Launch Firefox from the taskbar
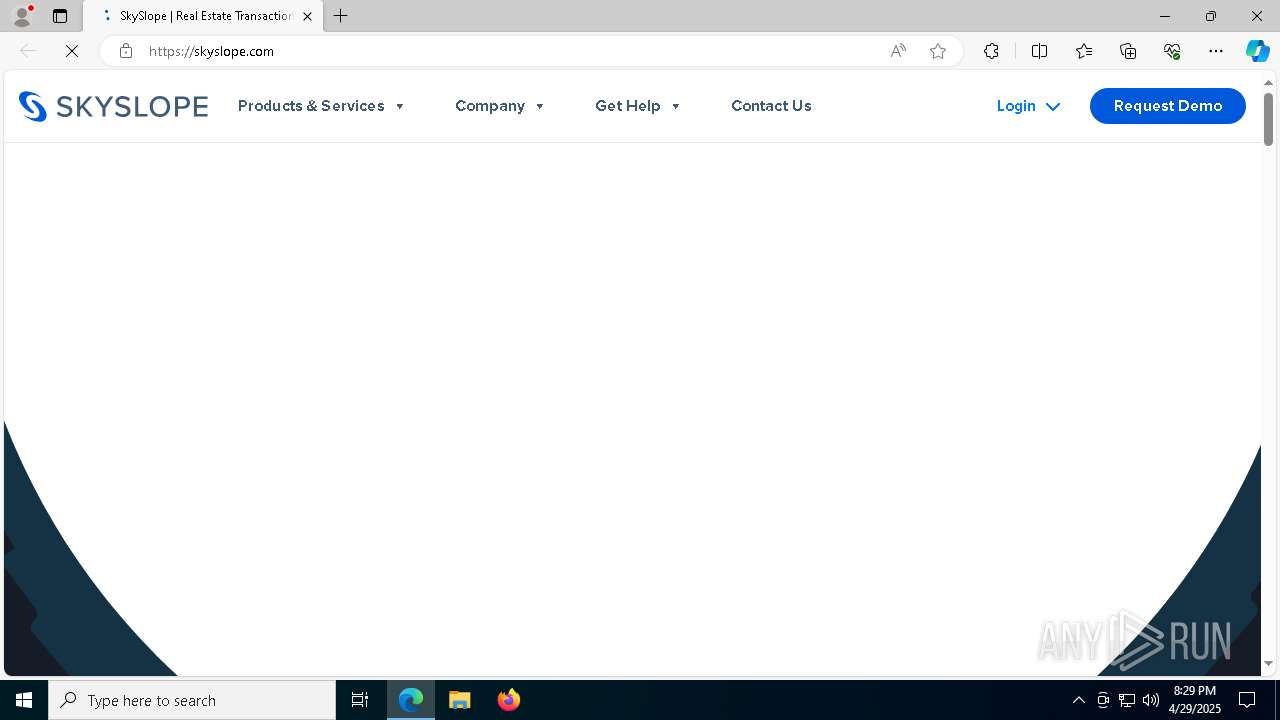 509,700
